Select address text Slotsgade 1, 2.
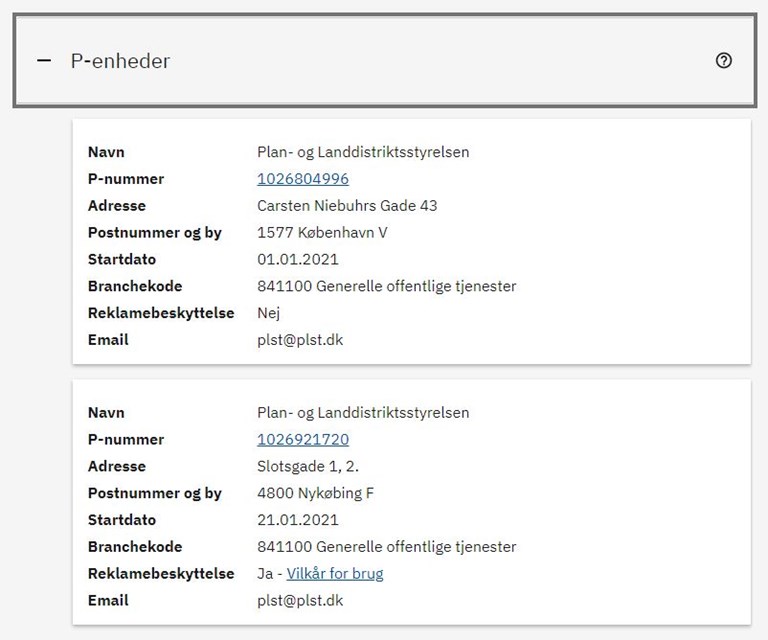 (308, 466)
